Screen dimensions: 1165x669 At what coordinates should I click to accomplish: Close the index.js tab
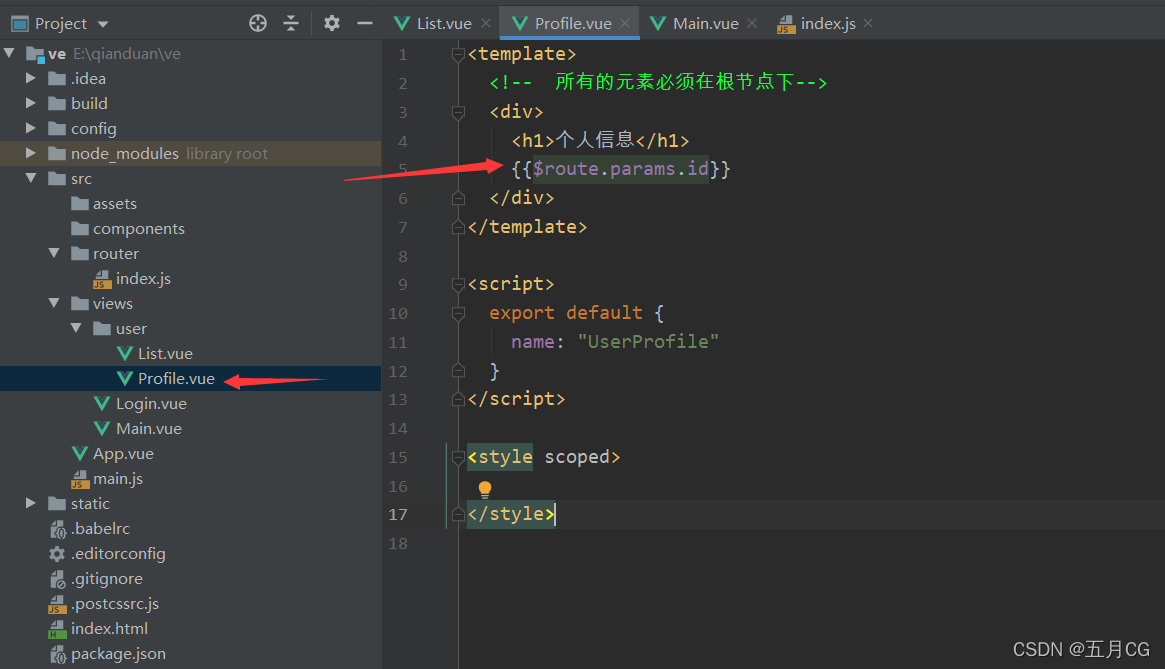868,23
